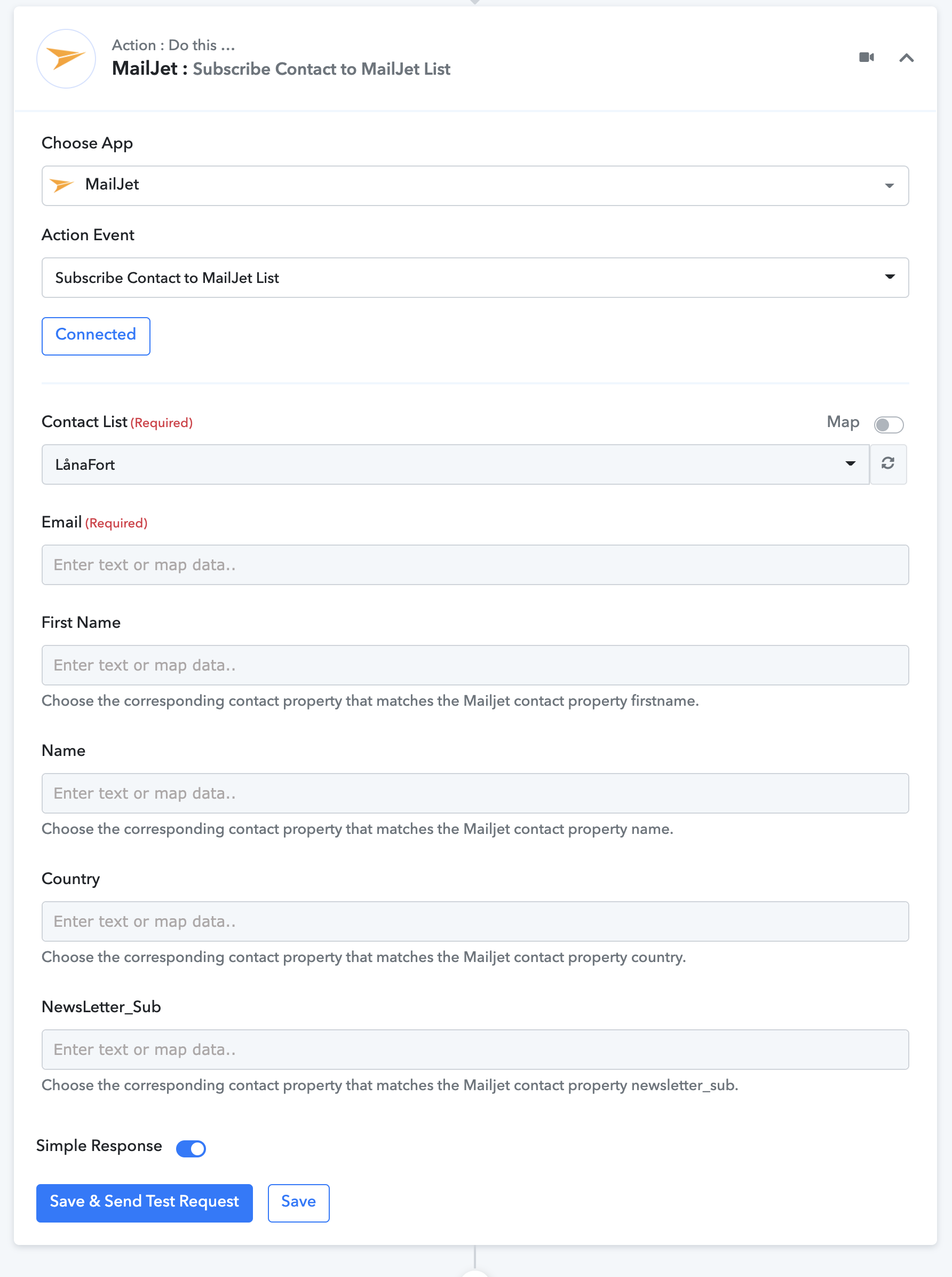952x1277 pixels.
Task: Click the Simple Response label
Action: coord(99,1146)
